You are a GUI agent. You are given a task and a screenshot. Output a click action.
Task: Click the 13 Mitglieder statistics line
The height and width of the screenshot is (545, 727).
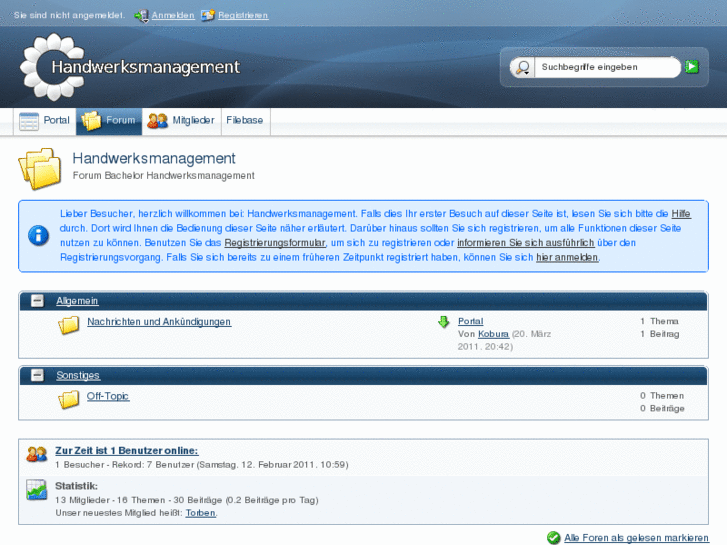pyautogui.click(x=187, y=500)
